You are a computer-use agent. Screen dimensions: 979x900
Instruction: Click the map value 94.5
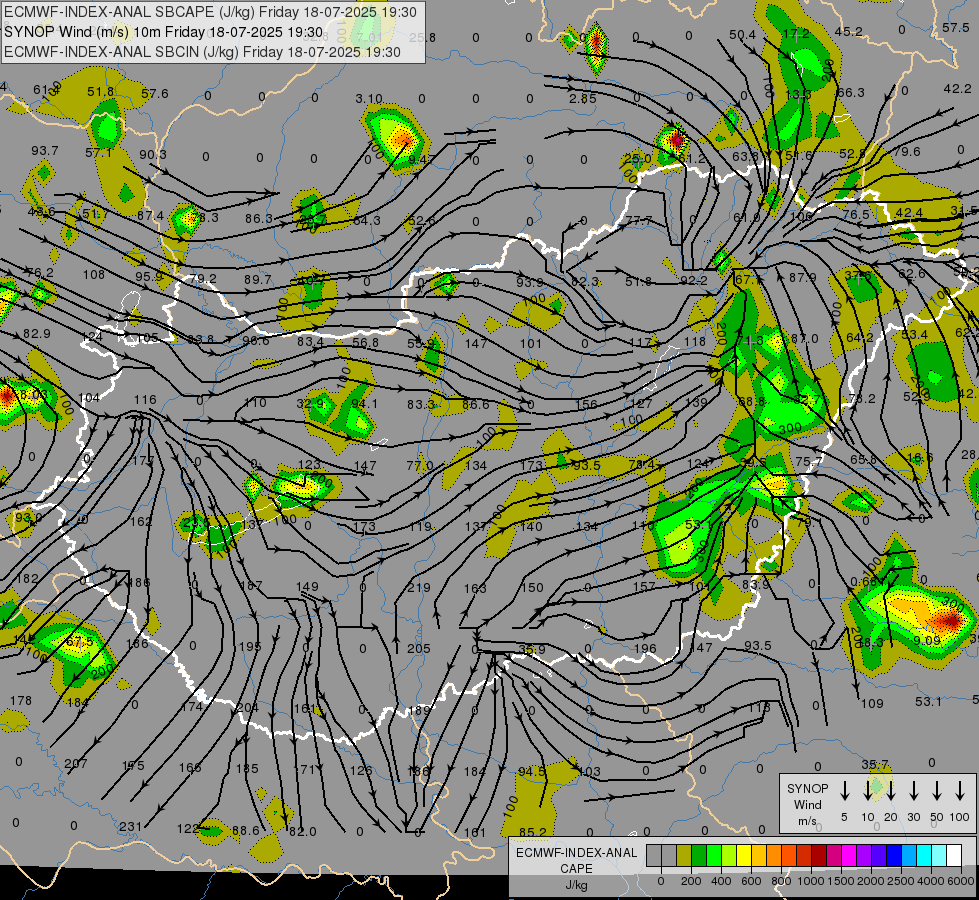pyautogui.click(x=532, y=772)
